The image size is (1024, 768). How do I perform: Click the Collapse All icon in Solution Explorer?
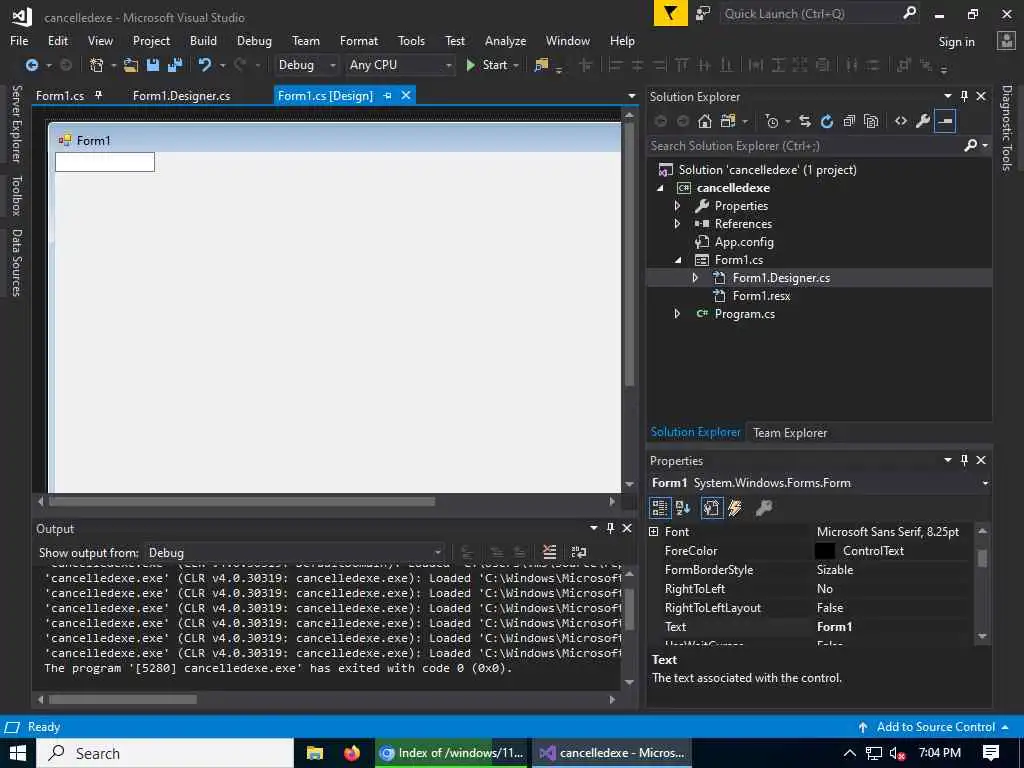click(849, 121)
